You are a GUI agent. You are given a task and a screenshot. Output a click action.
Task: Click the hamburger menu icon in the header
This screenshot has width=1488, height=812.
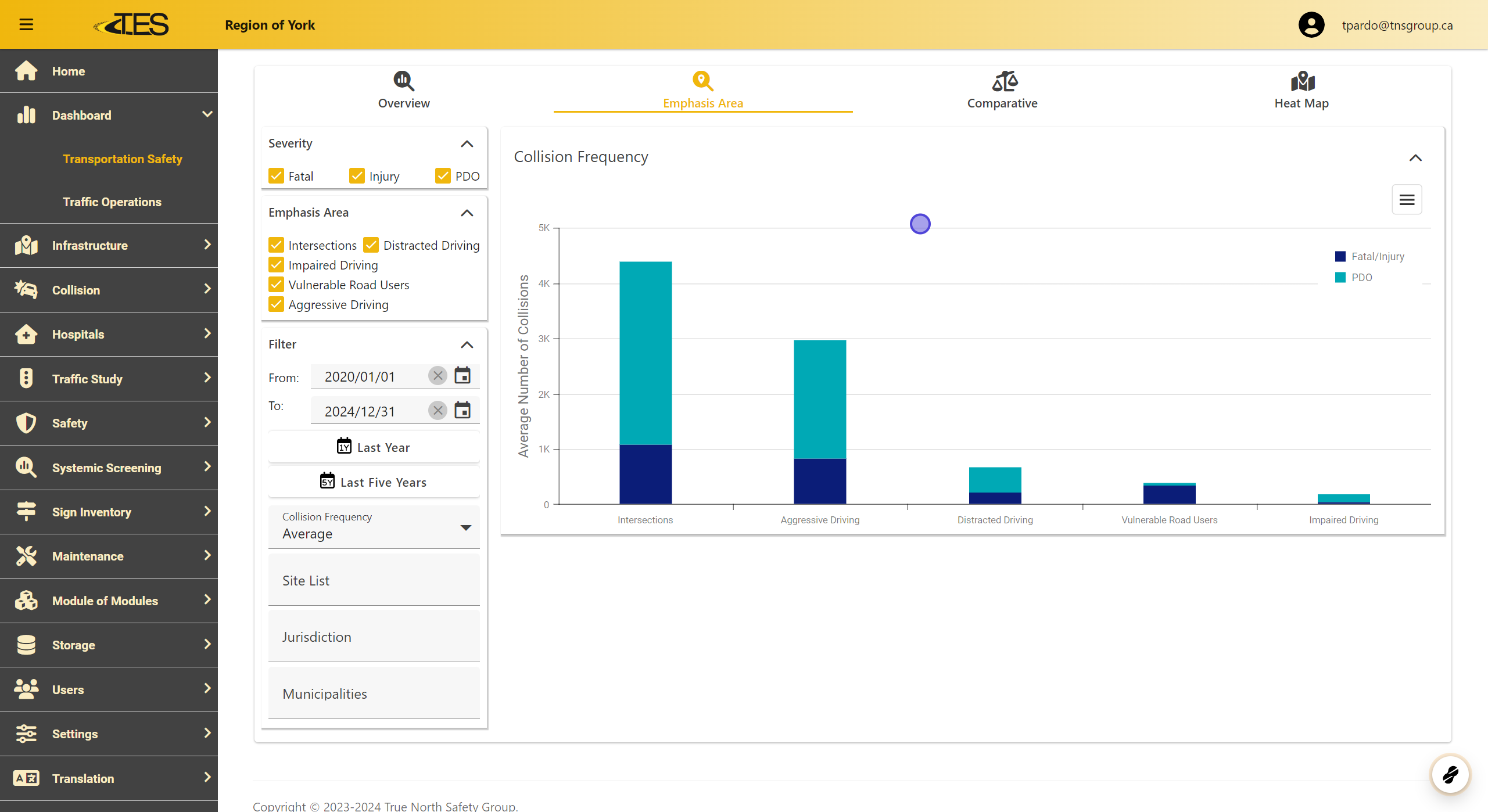tap(26, 24)
